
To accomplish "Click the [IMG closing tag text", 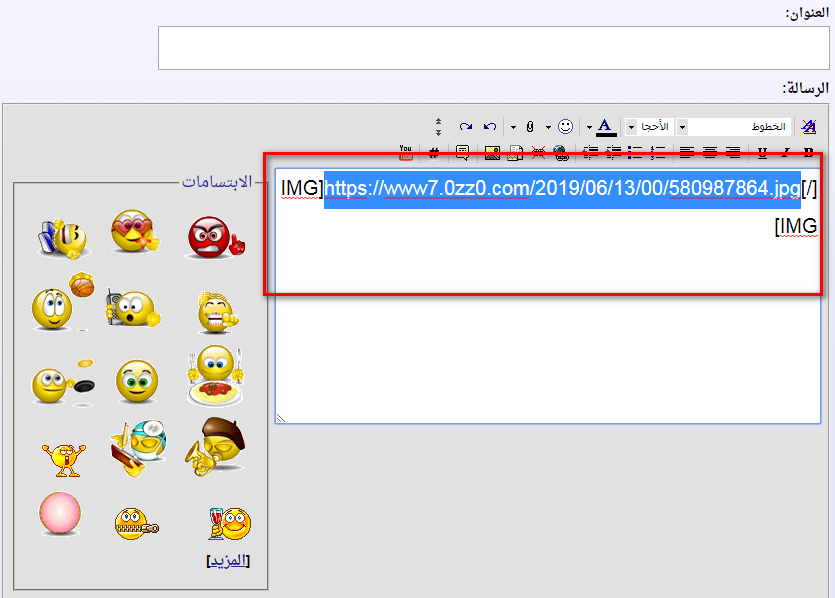I will [796, 226].
